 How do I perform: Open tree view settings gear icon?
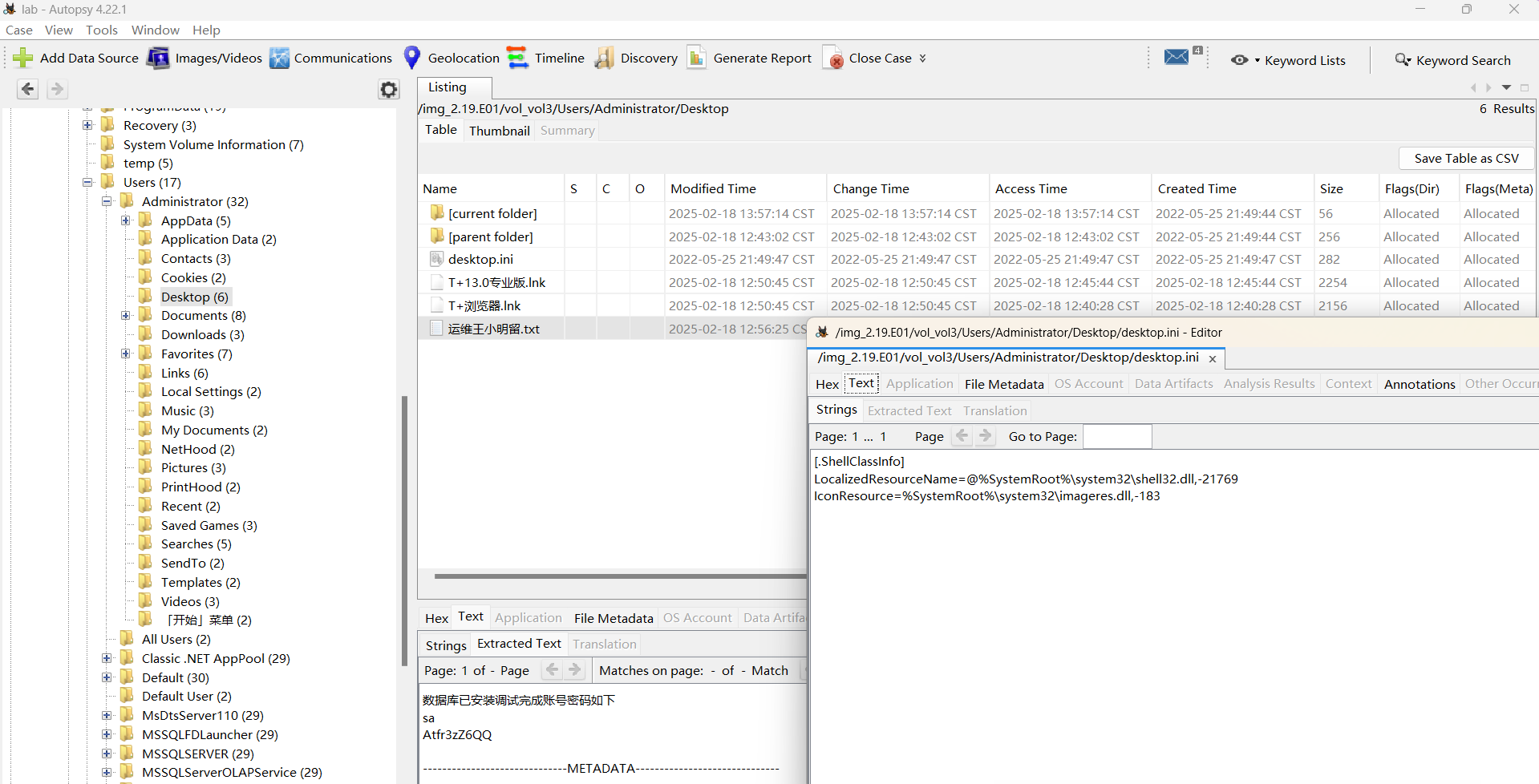coord(389,89)
